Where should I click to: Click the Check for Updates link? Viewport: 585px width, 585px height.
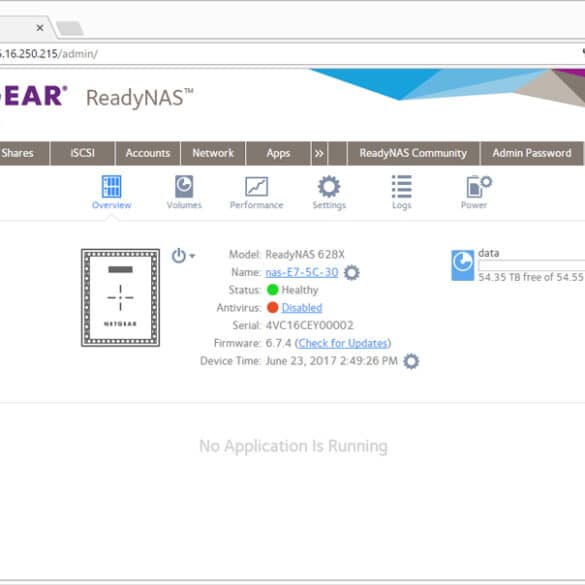pos(343,343)
